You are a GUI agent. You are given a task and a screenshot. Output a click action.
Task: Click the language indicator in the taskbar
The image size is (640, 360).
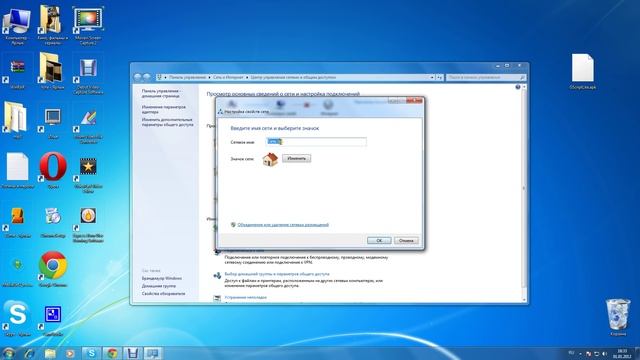571,353
